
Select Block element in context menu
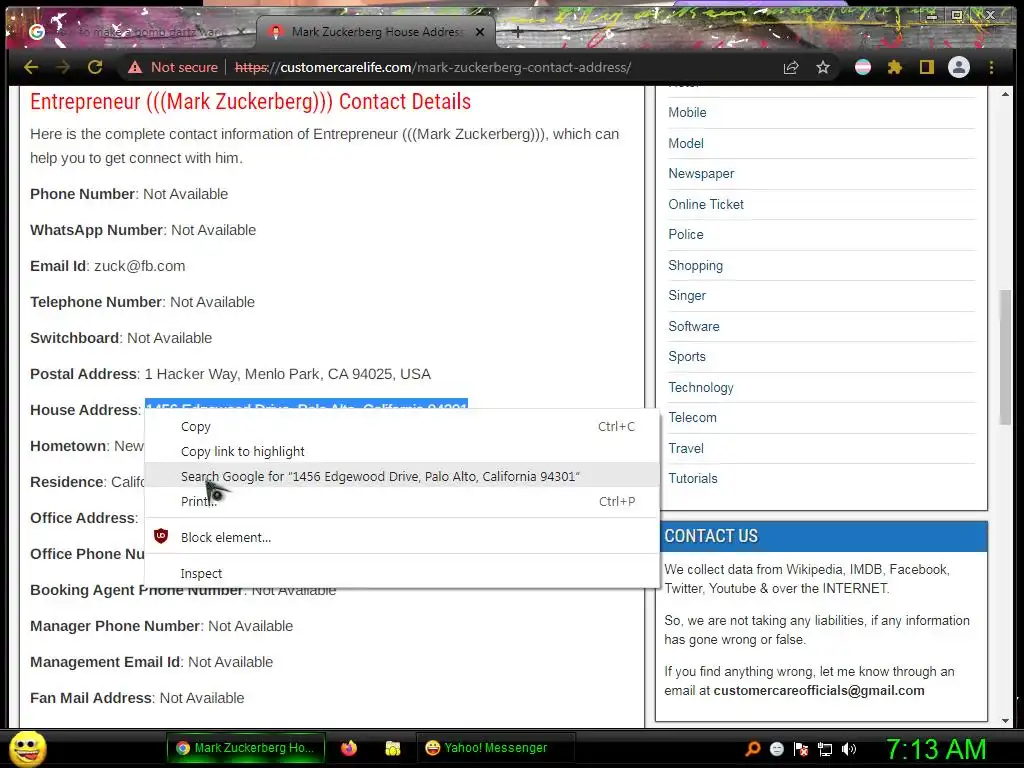(x=402, y=537)
